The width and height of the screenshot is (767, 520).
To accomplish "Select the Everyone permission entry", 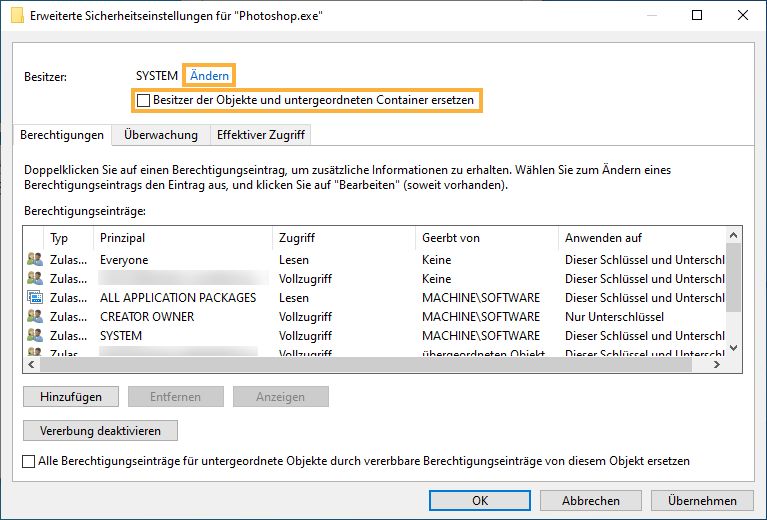I will (376, 259).
